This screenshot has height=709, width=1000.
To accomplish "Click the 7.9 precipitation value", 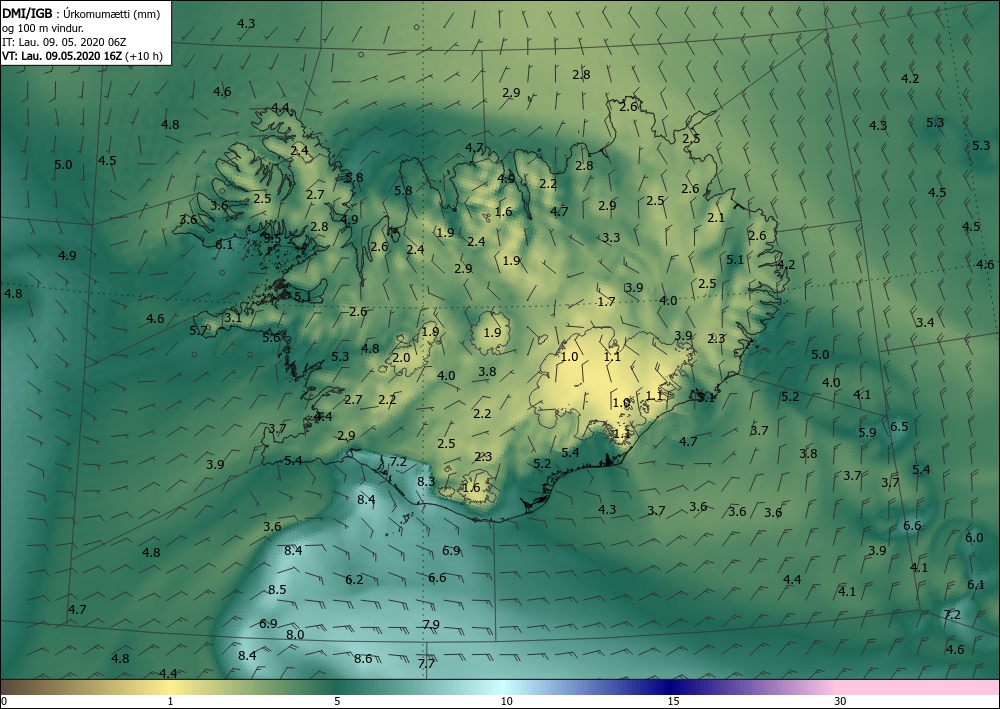I will pyautogui.click(x=431, y=624).
